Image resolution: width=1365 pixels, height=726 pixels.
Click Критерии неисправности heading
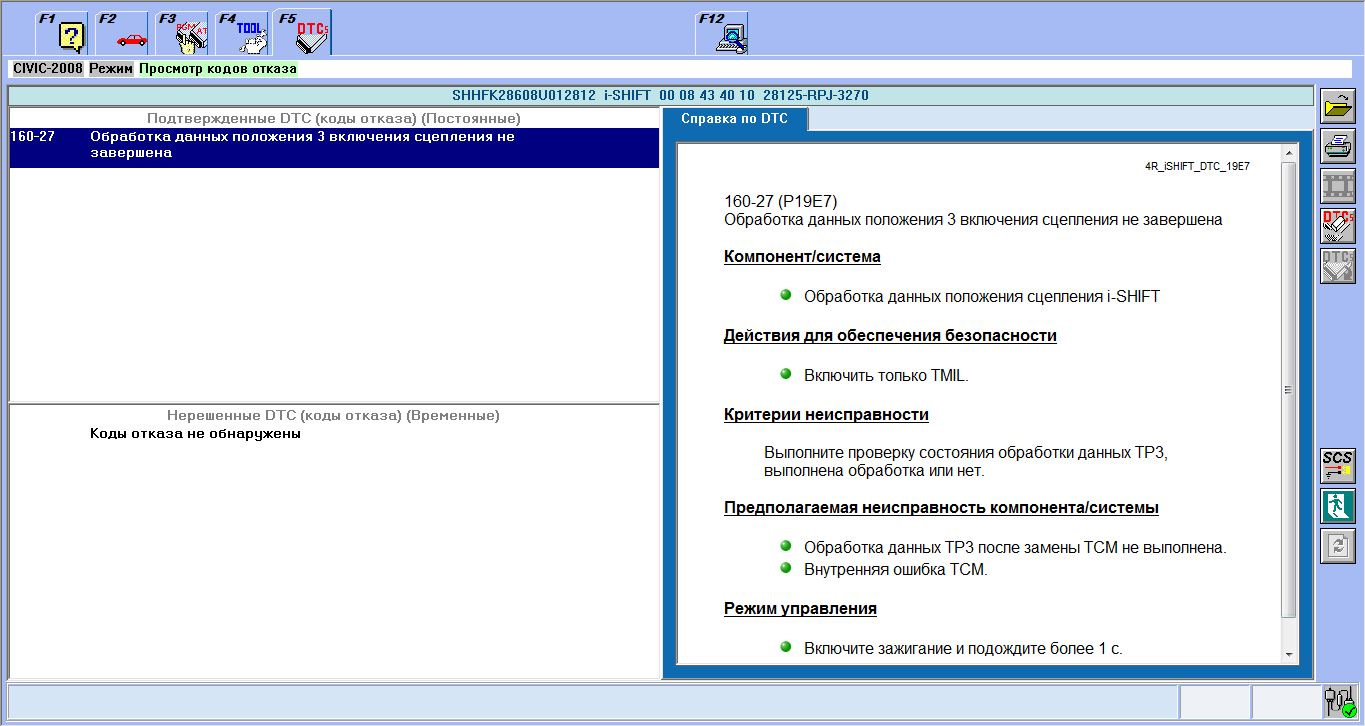point(826,415)
